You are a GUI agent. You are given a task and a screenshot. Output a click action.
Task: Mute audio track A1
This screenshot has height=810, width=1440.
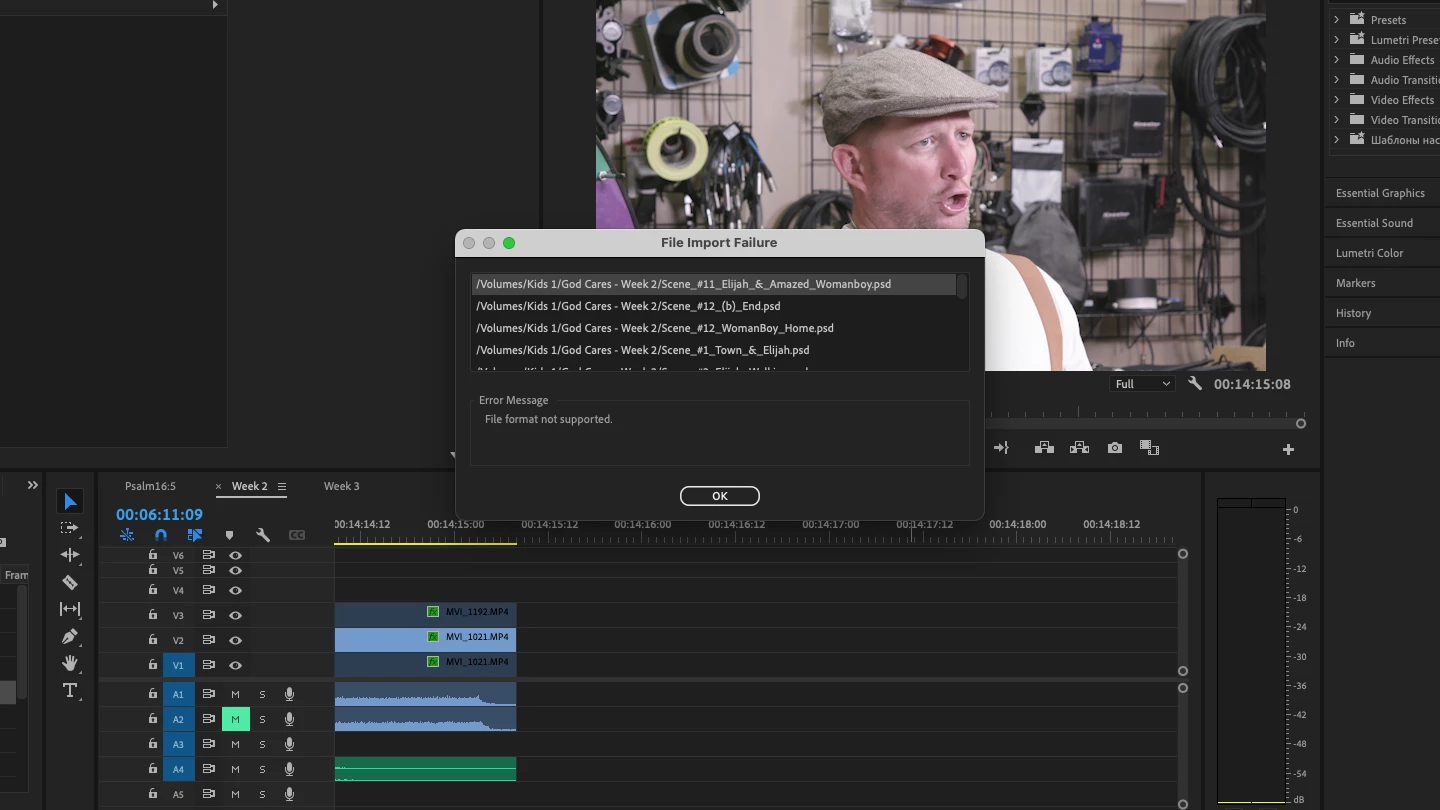[x=235, y=694]
